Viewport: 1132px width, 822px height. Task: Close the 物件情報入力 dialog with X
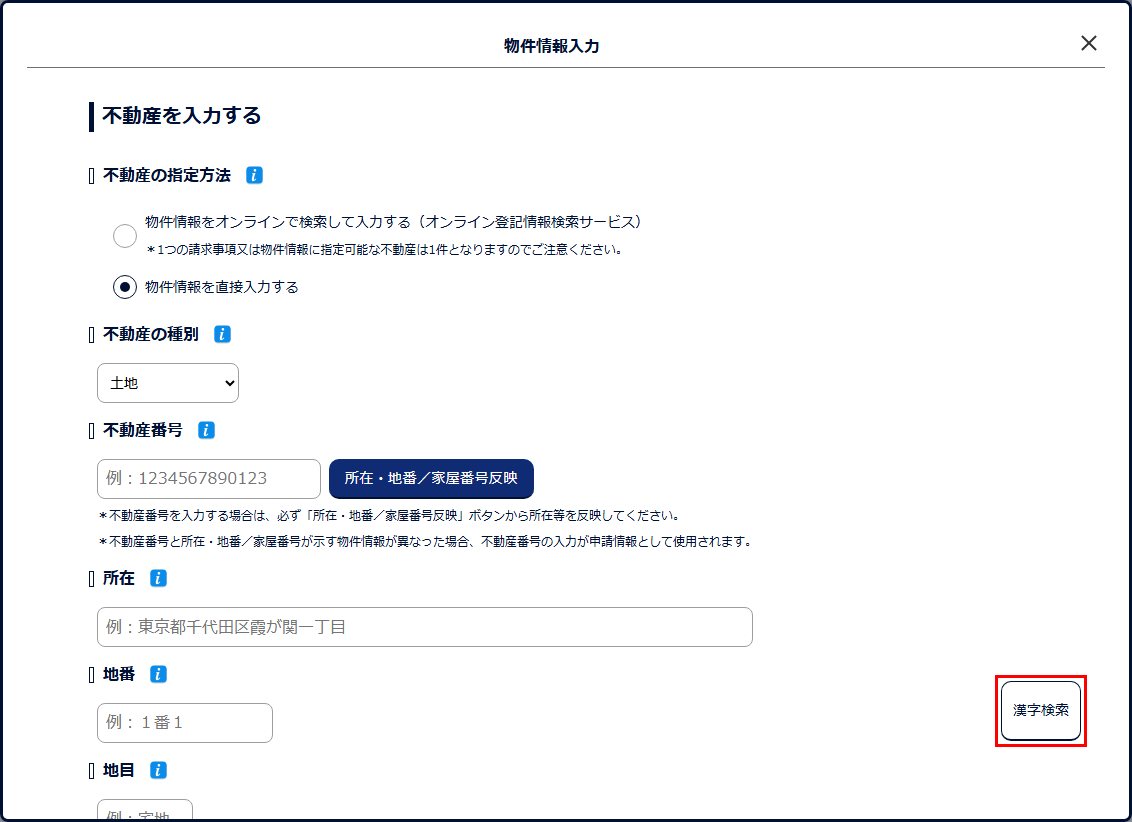tap(1088, 43)
